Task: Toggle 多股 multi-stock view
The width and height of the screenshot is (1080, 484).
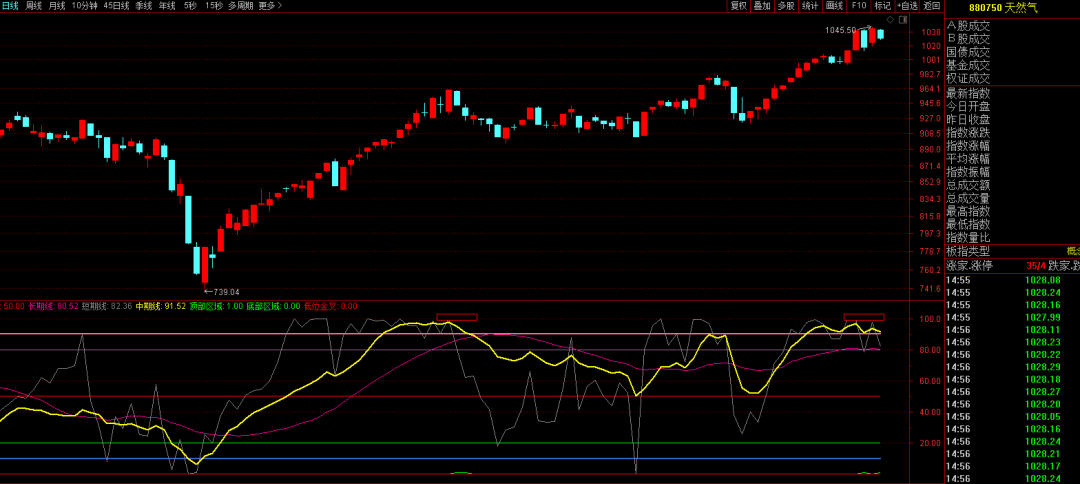Action: click(x=786, y=6)
